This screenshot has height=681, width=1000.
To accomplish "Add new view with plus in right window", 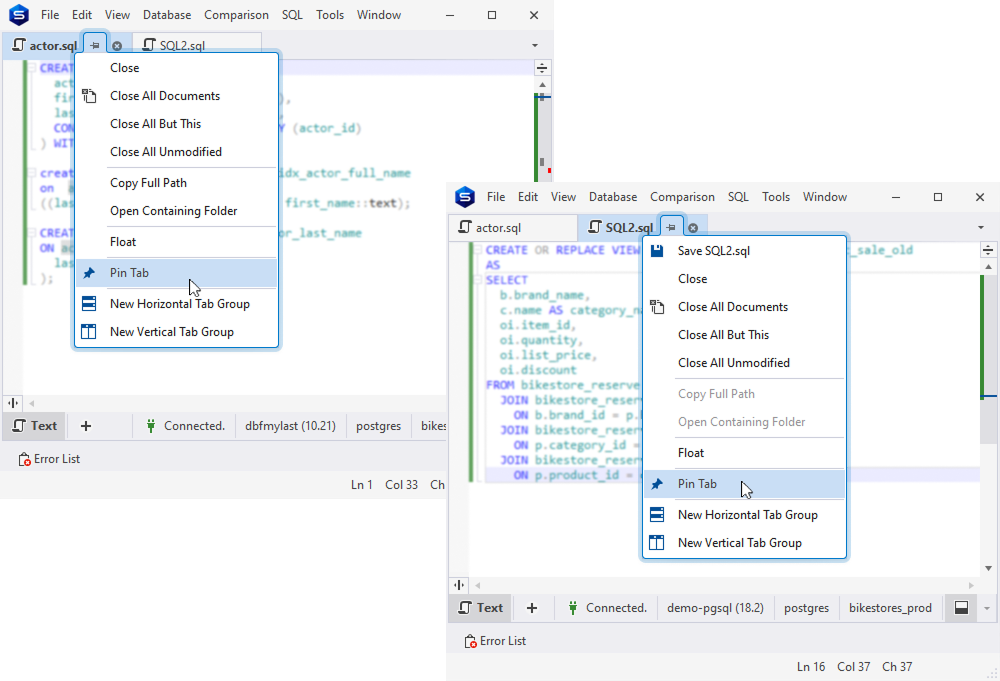I will [532, 608].
